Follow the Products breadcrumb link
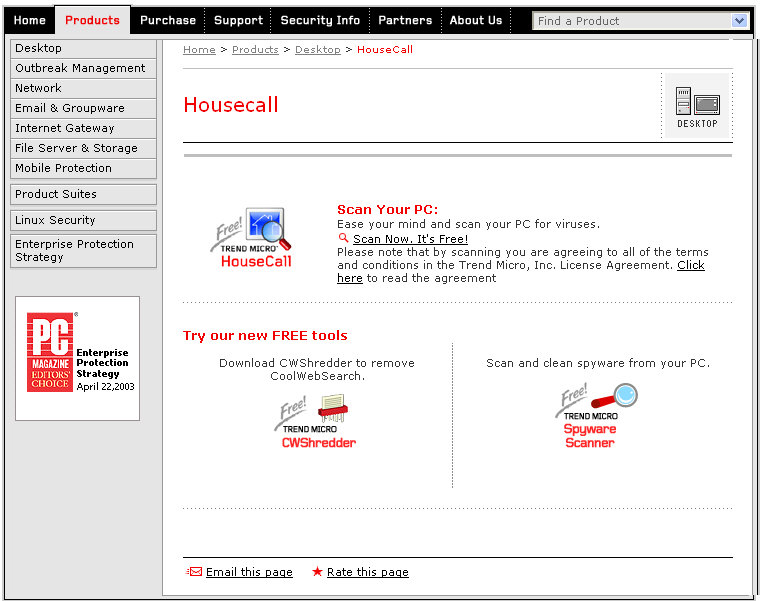762x601 pixels. pos(255,50)
